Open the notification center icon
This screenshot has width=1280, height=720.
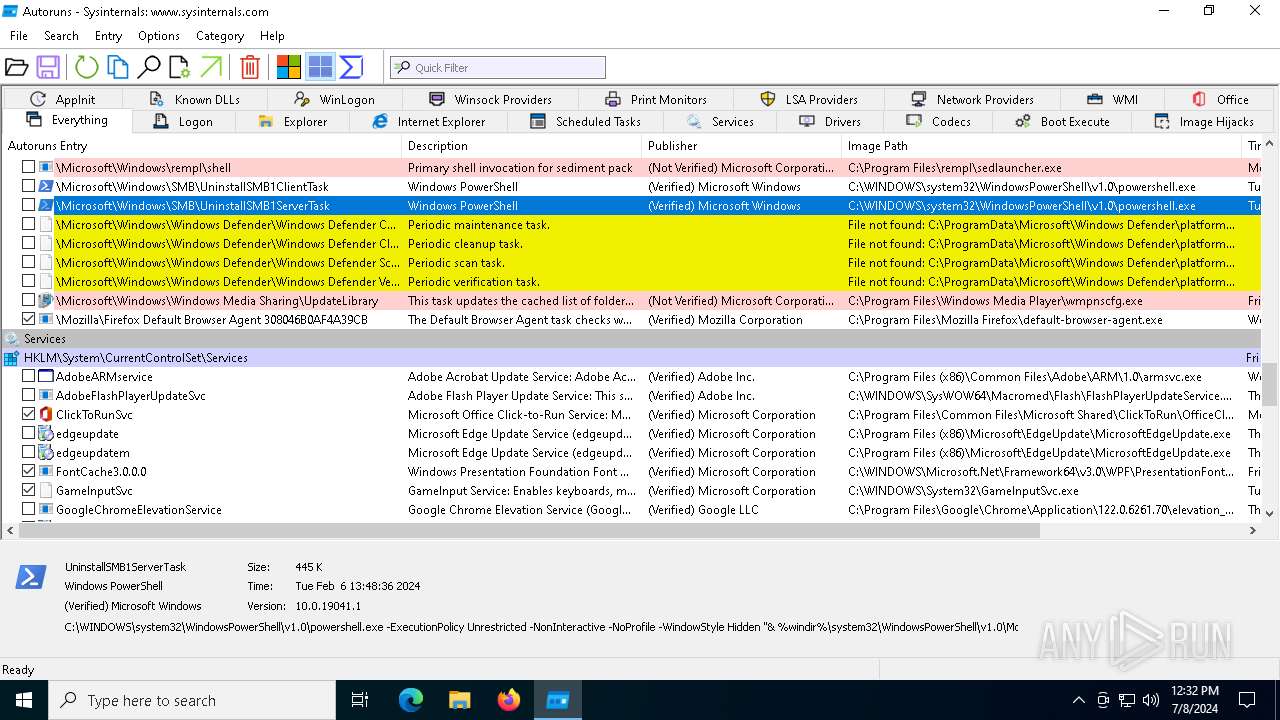pos(1247,700)
